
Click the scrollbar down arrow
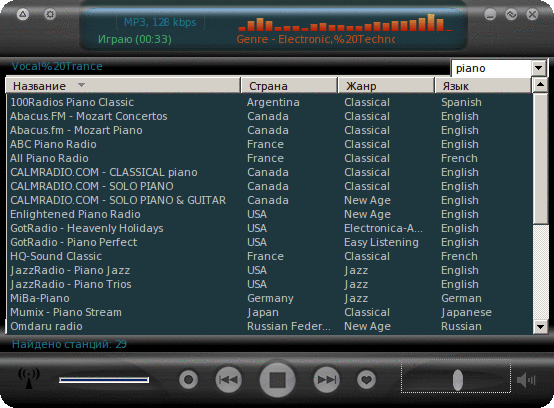540,327
